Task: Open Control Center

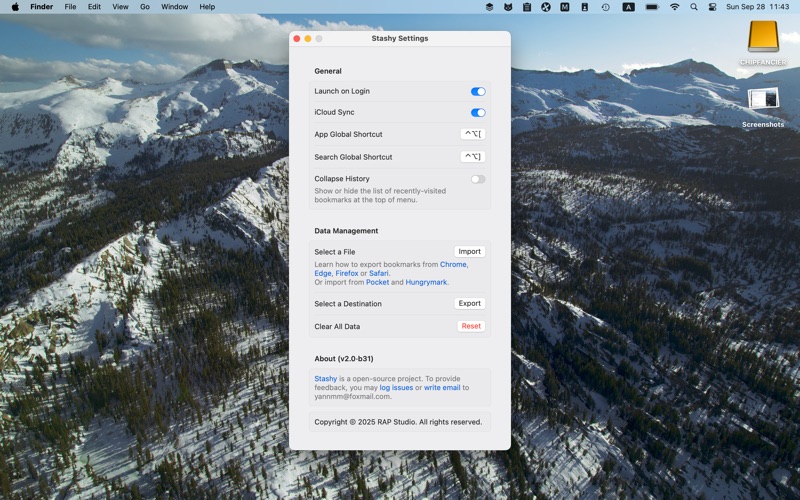Action: (x=713, y=7)
